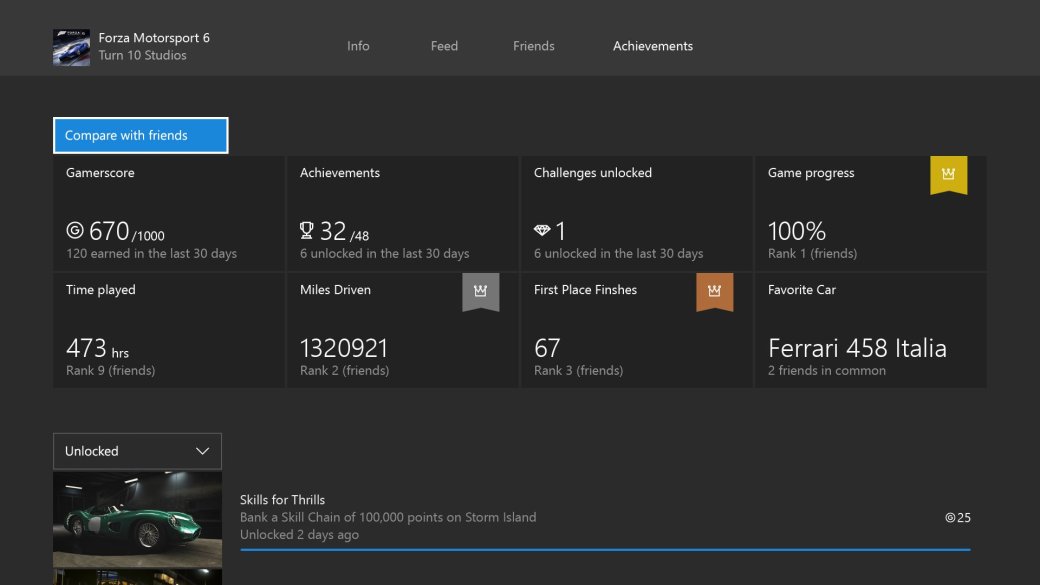1040x585 pixels.
Task: Click the 'Ferrari 458 Italia' text
Action: tap(857, 348)
